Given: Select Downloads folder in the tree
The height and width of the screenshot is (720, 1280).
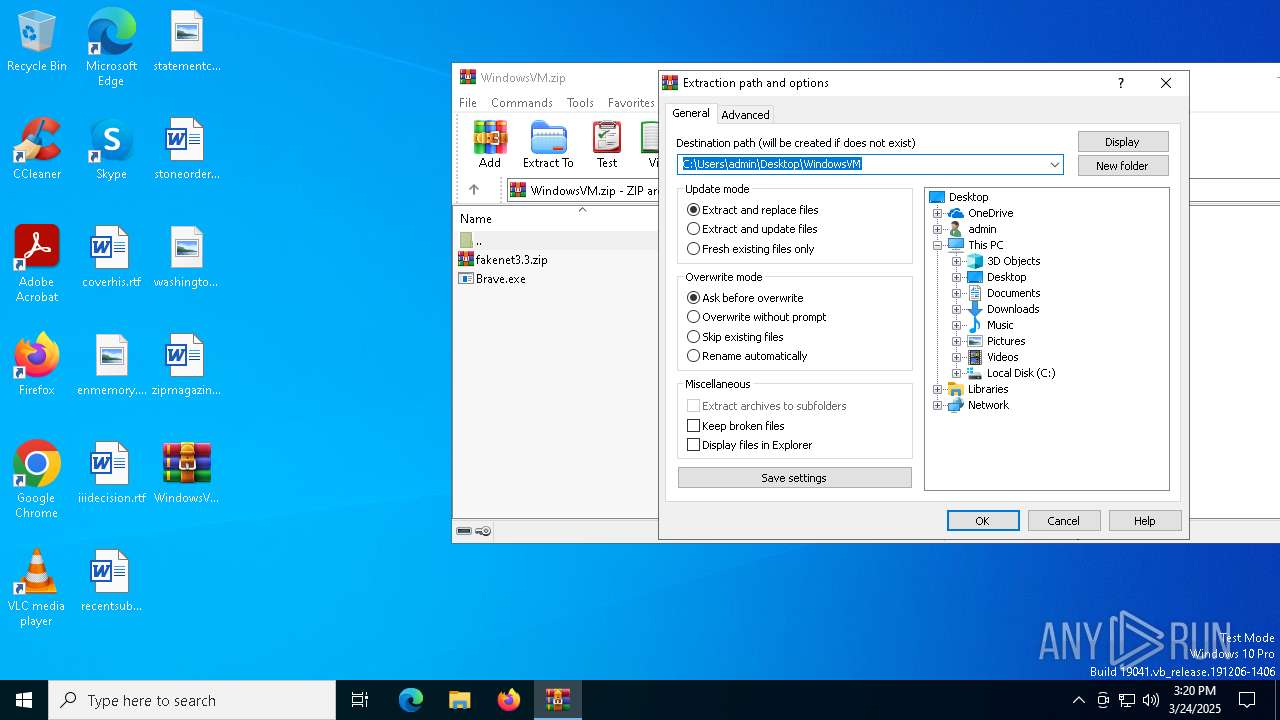Looking at the screenshot, I should click(x=1003, y=309).
